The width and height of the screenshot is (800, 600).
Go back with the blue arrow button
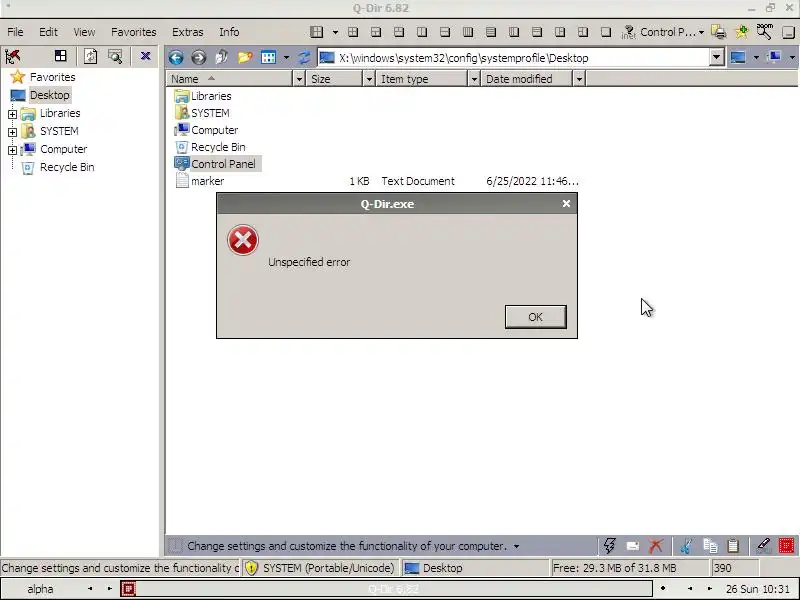point(176,58)
